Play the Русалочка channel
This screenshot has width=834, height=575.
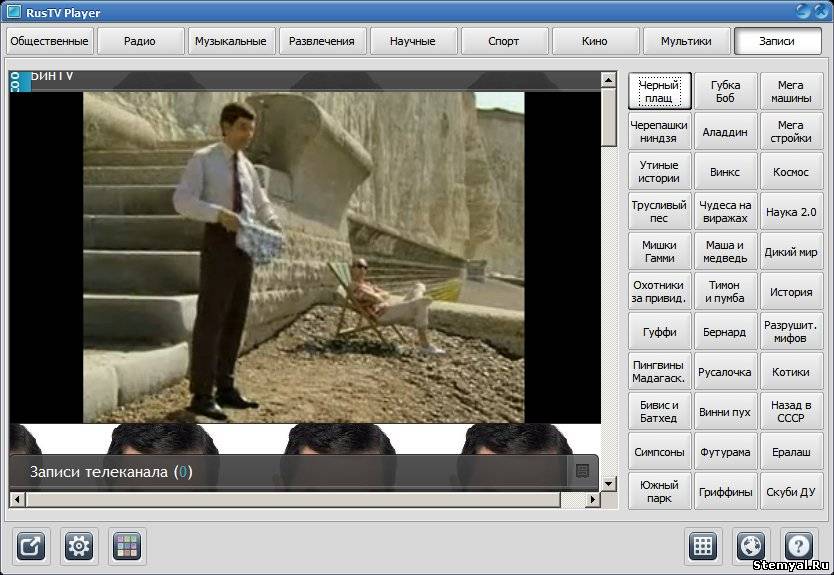[725, 372]
